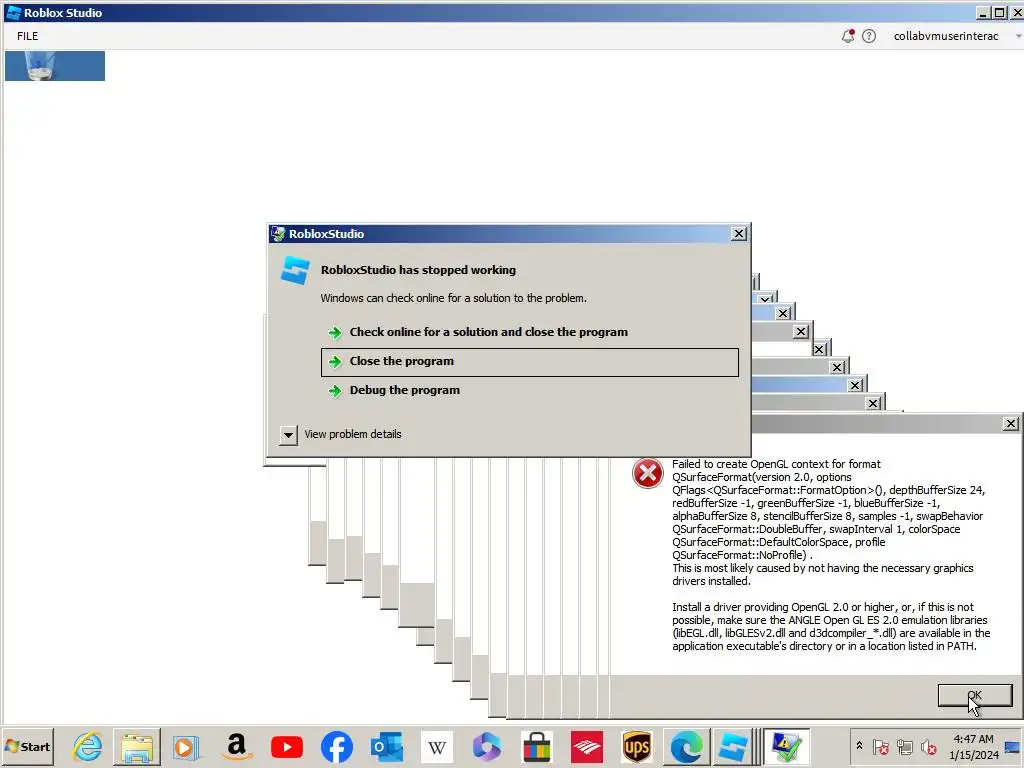Open the Wikipedia taskbar shortcut

437,746
